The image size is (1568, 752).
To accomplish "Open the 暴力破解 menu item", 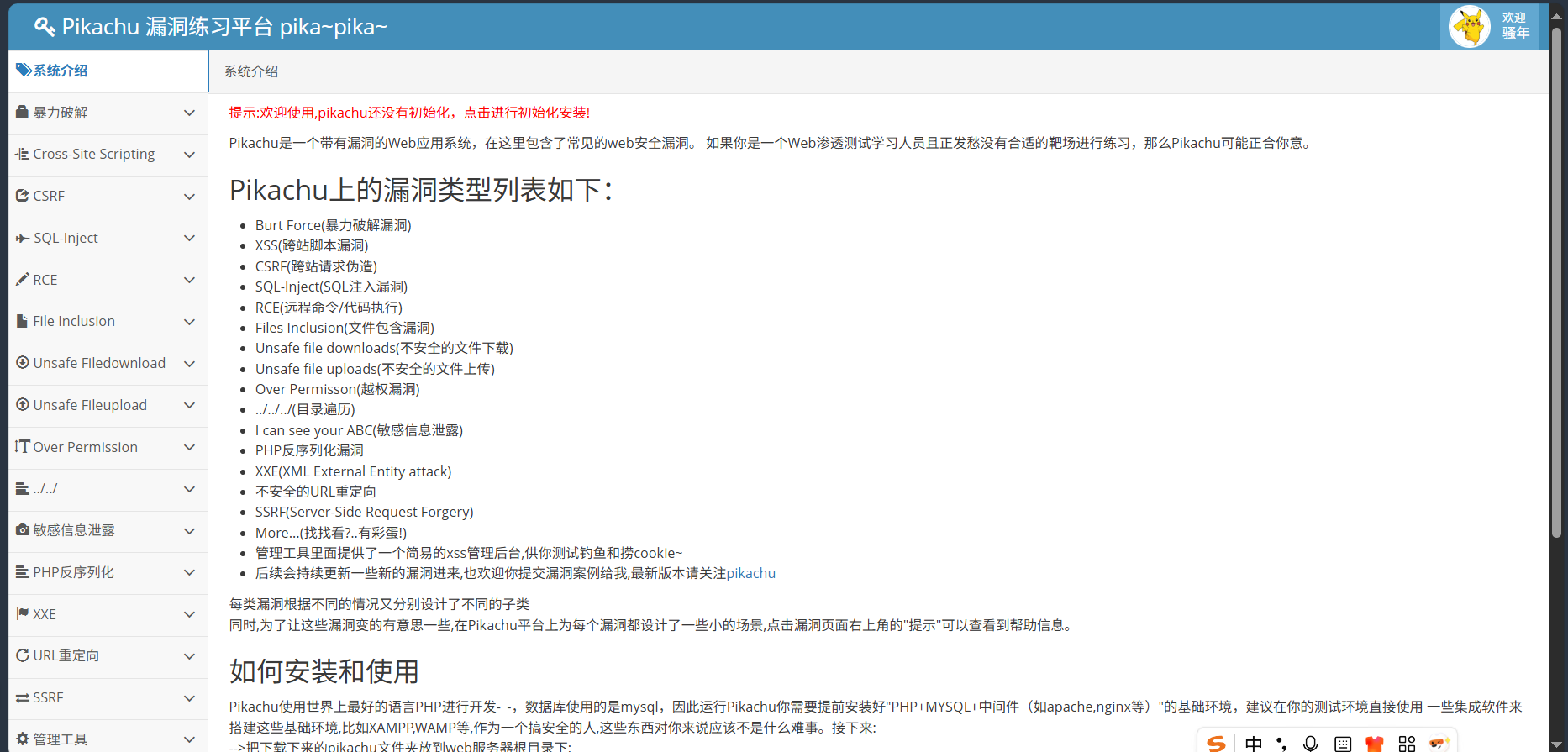I will pos(108,113).
